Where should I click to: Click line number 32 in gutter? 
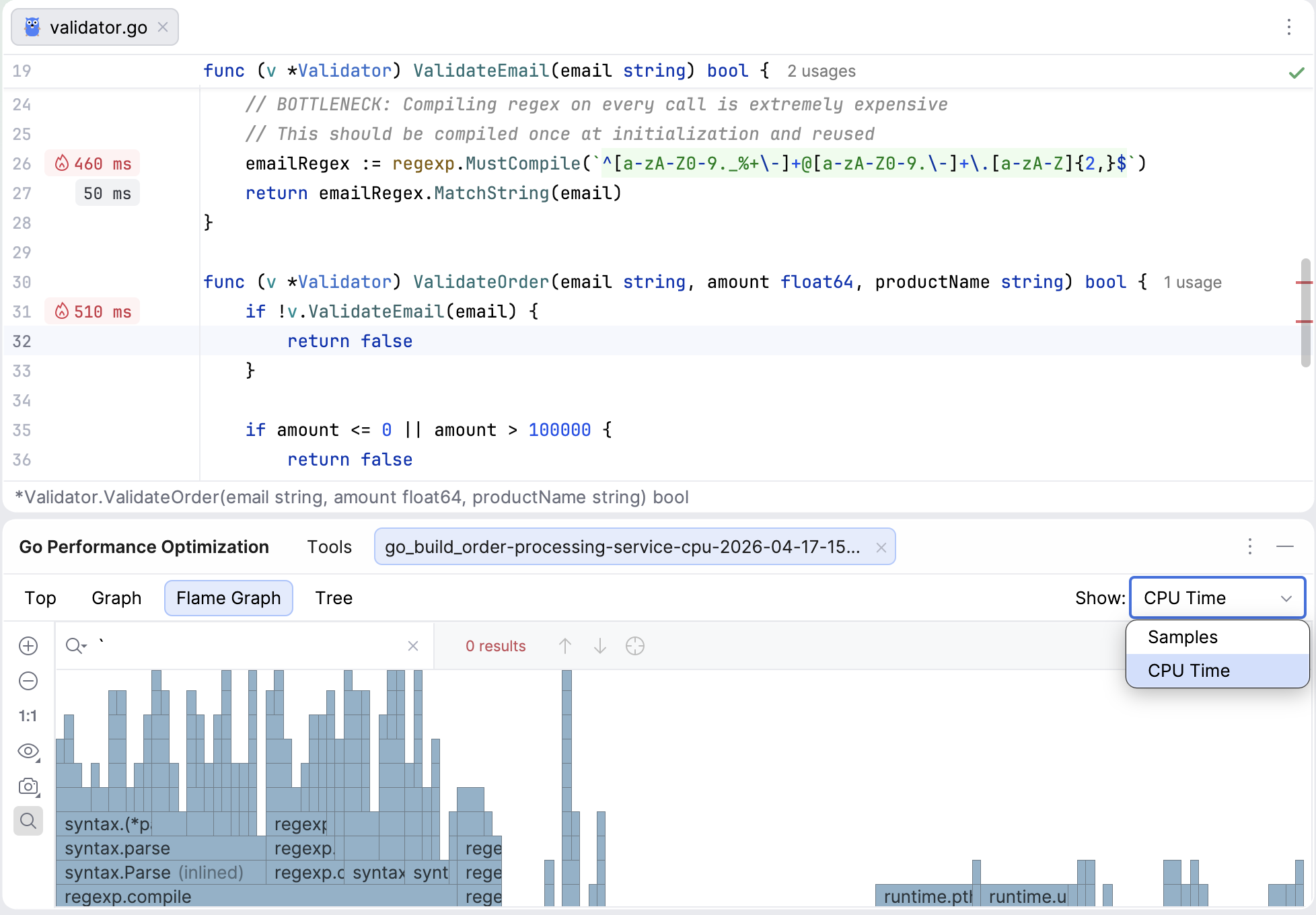(x=22, y=342)
